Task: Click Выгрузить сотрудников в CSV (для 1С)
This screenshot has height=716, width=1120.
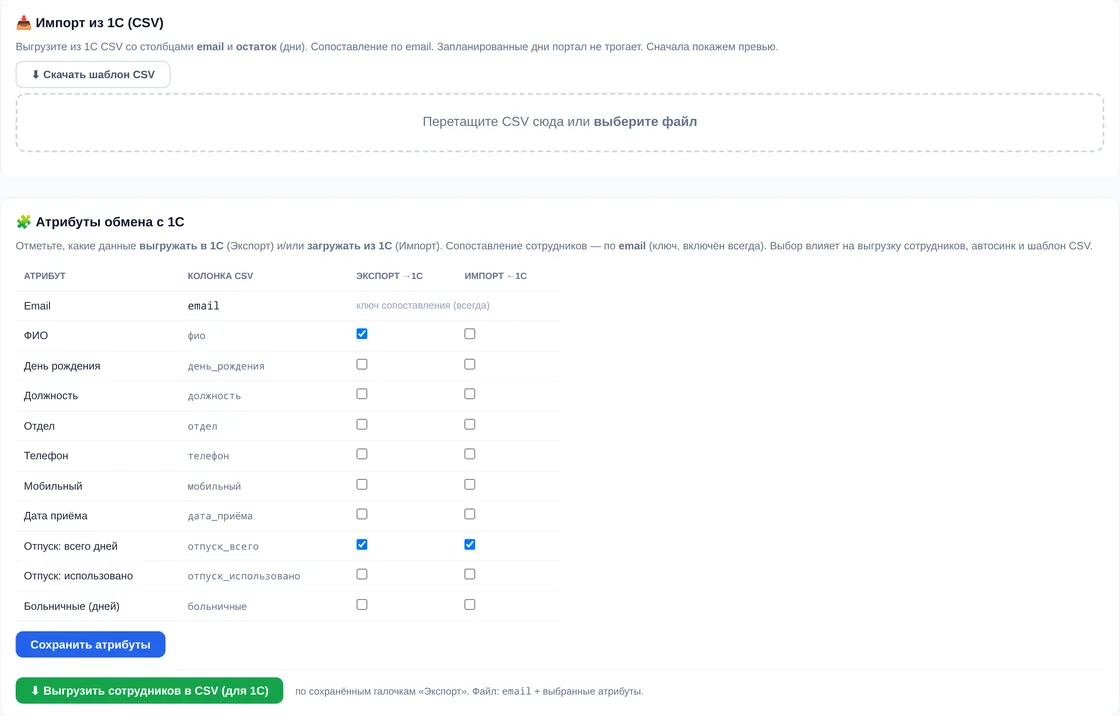Action: pos(149,691)
